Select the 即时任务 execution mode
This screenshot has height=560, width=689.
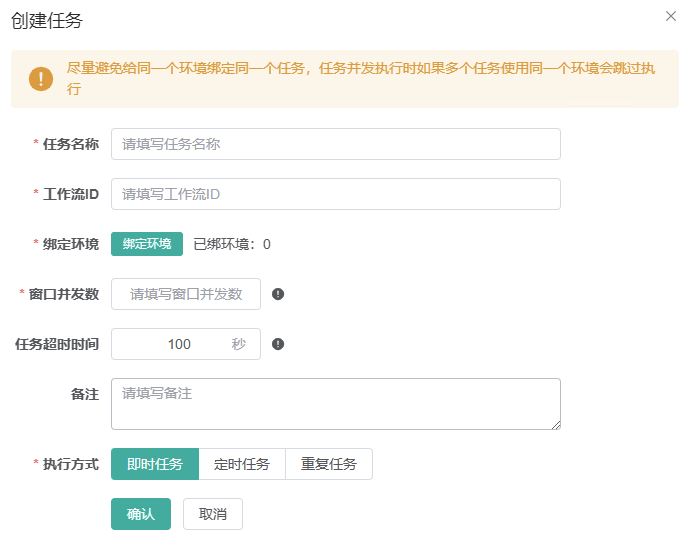[x=155, y=464]
